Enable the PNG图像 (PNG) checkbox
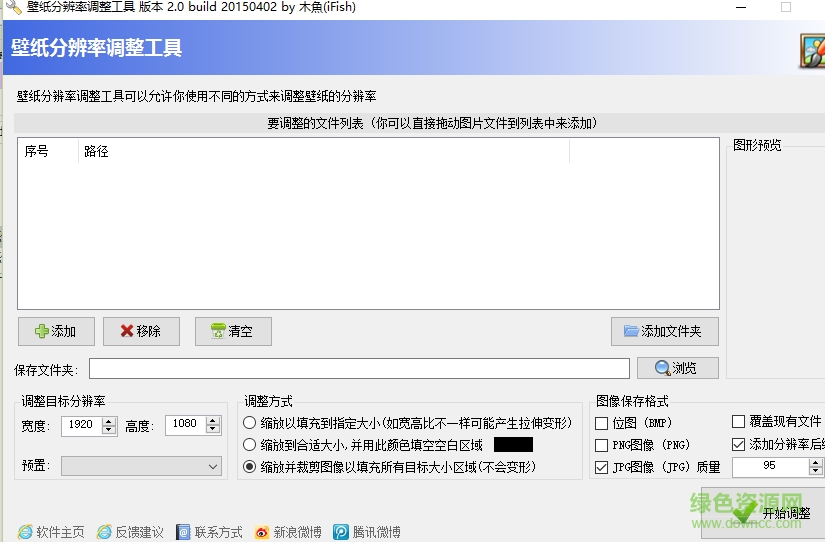Screen dimensions: 825x542 tap(601, 445)
